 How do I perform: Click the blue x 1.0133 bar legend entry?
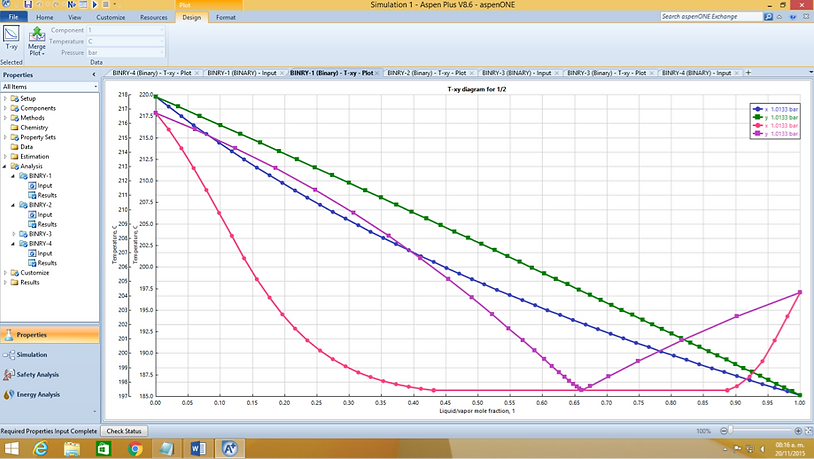[x=776, y=109]
